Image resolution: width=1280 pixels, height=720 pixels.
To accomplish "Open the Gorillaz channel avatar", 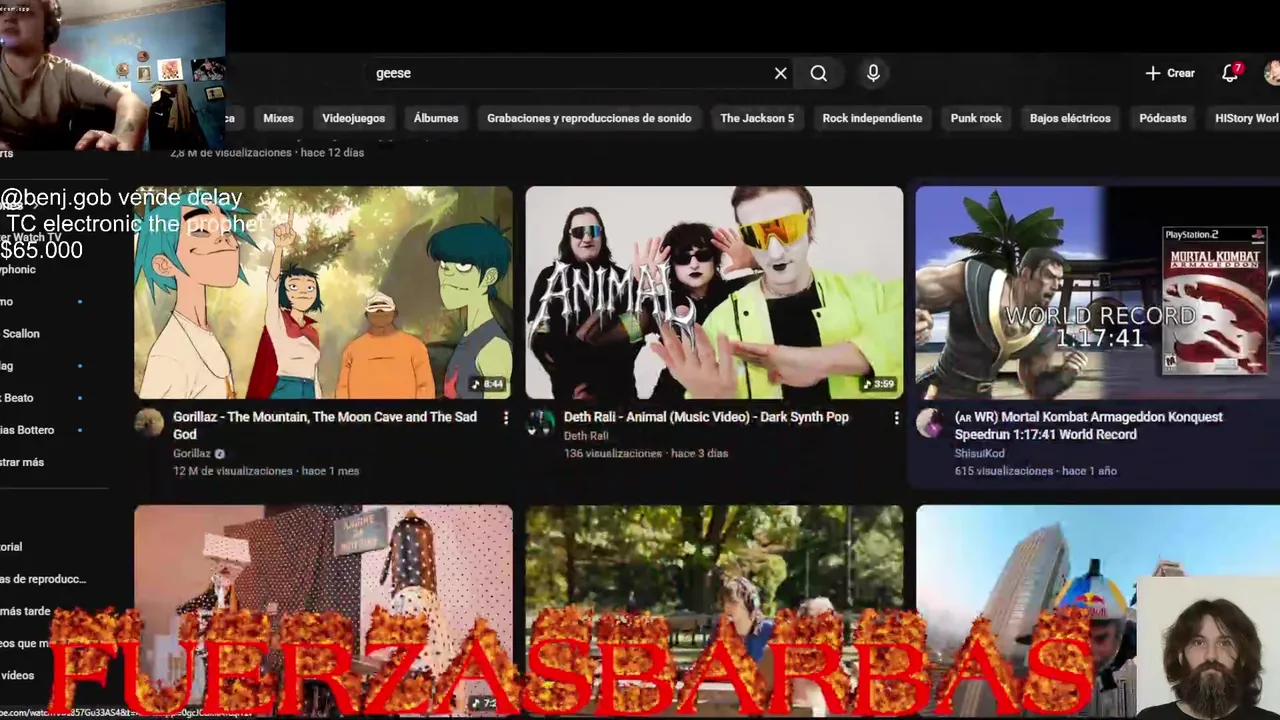I will 149,423.
